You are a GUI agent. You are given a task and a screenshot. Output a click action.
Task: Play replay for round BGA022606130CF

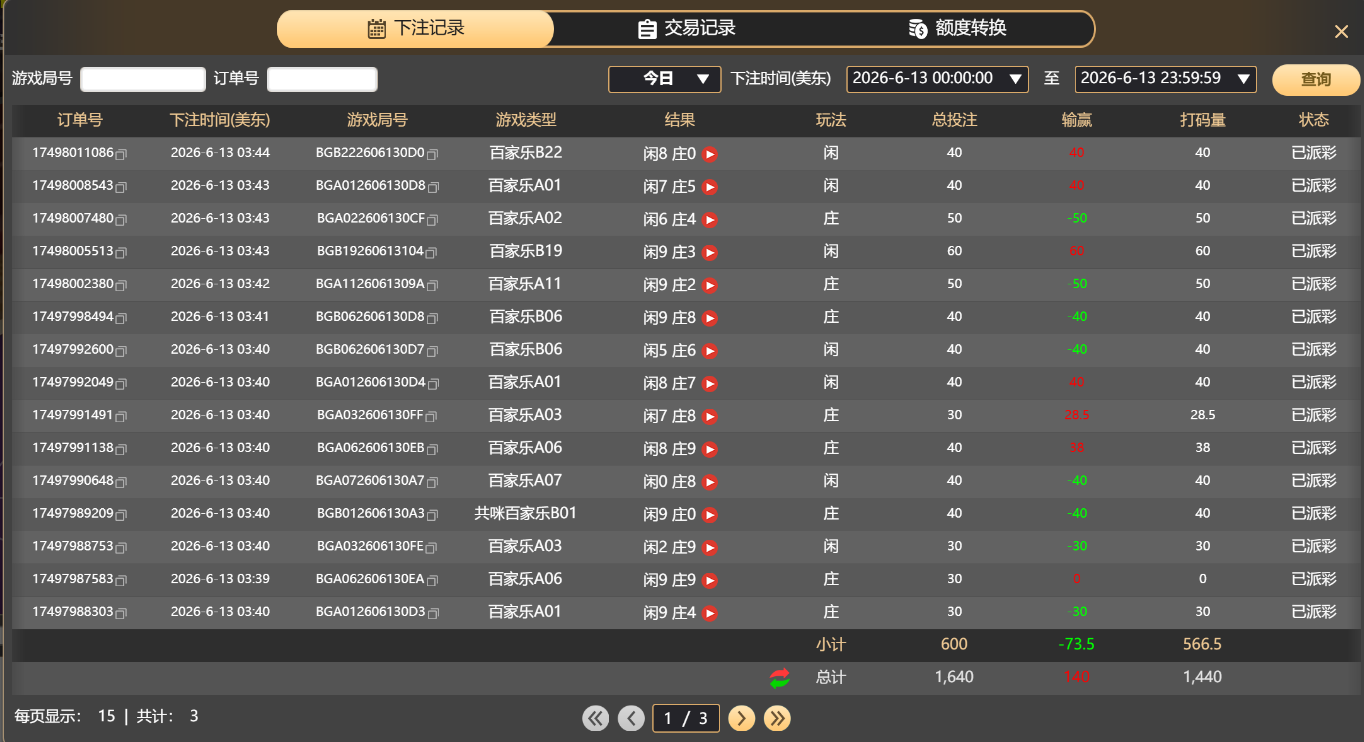[710, 220]
